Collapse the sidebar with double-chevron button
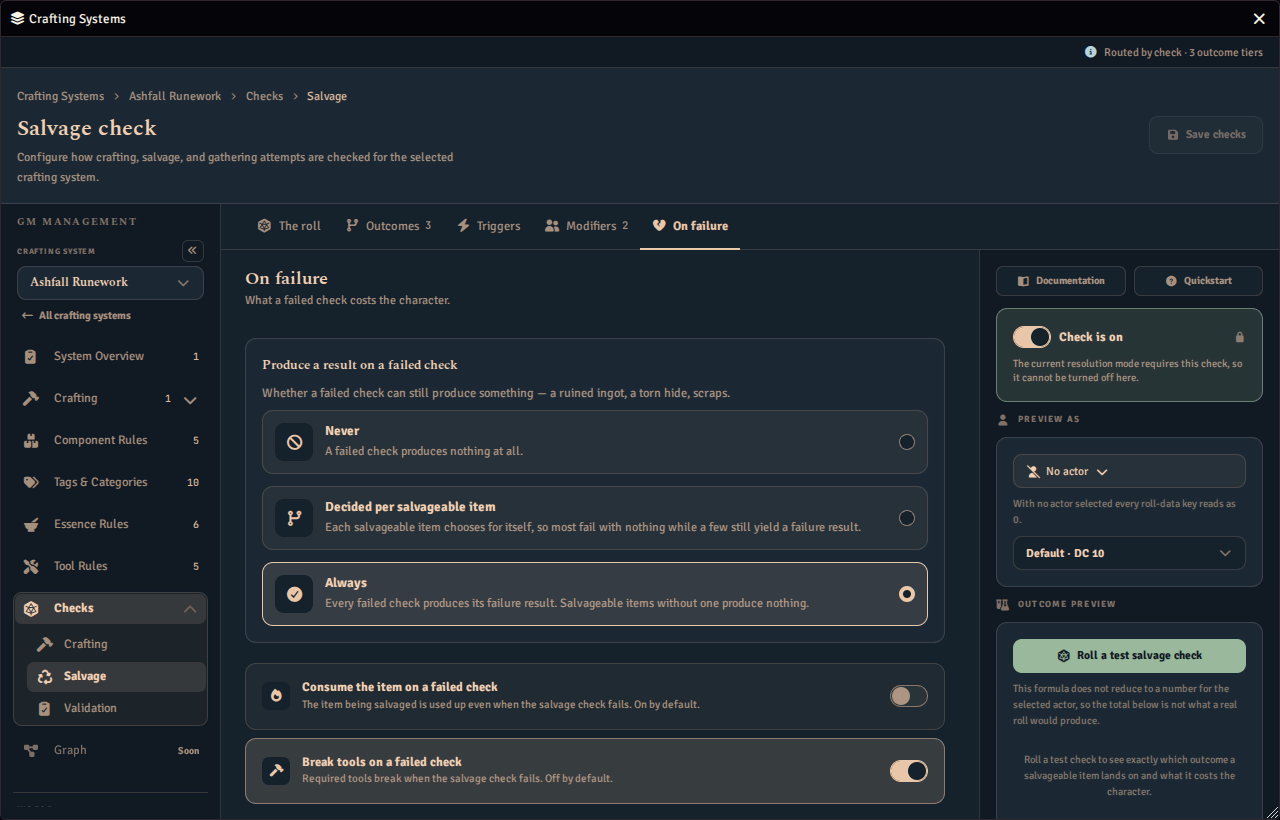 [x=193, y=251]
